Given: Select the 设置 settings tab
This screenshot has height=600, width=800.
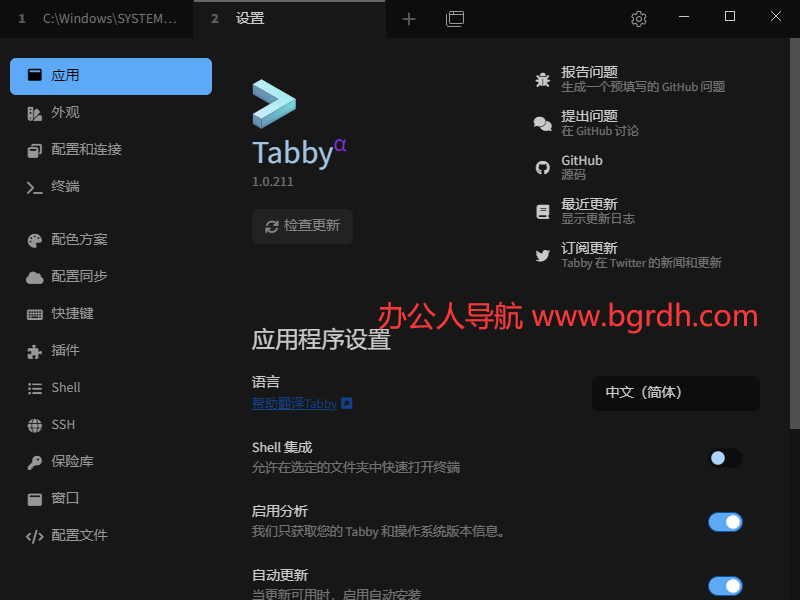Looking at the screenshot, I should pos(289,19).
